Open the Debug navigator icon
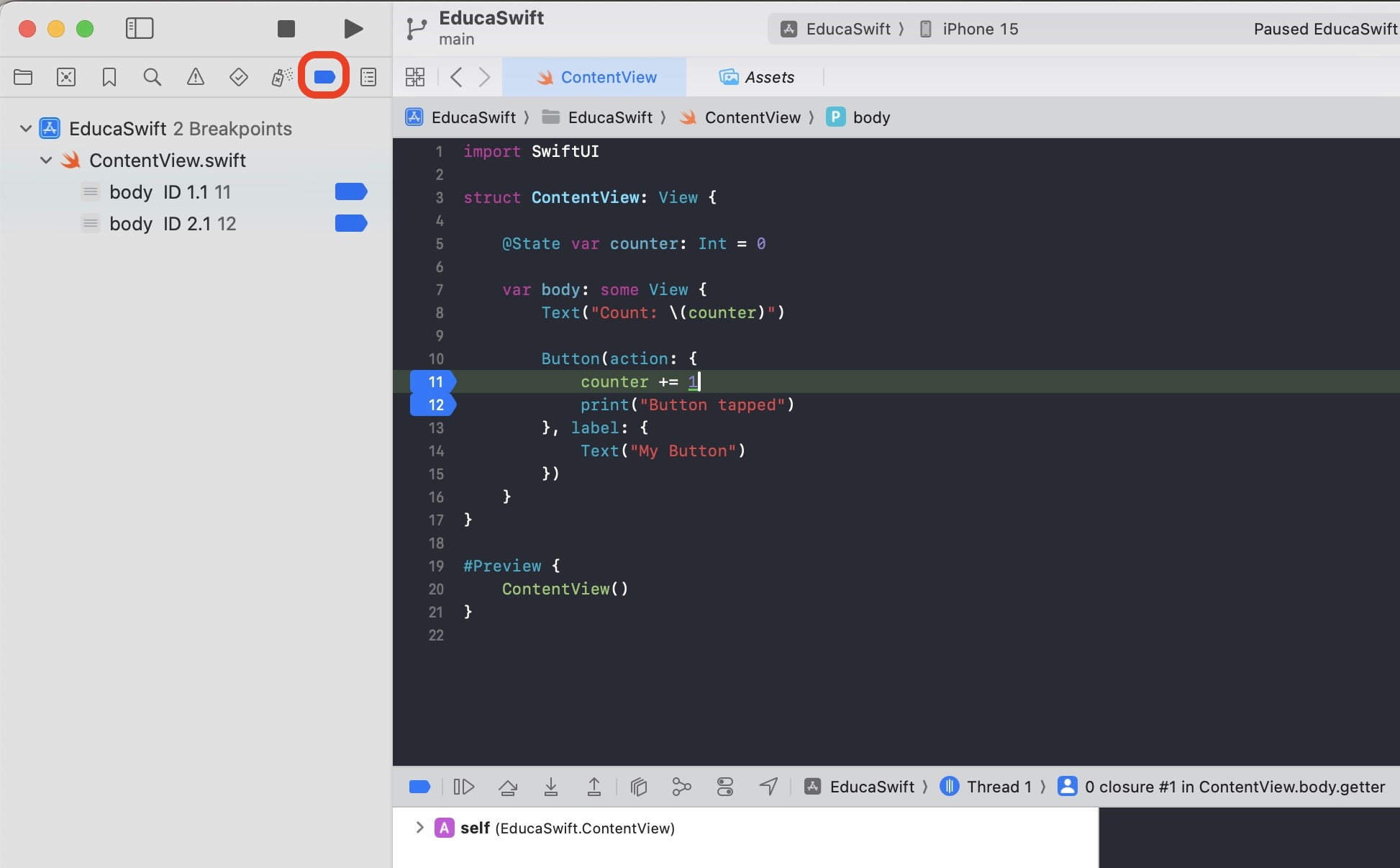Viewport: 1400px width, 868px height. point(281,77)
